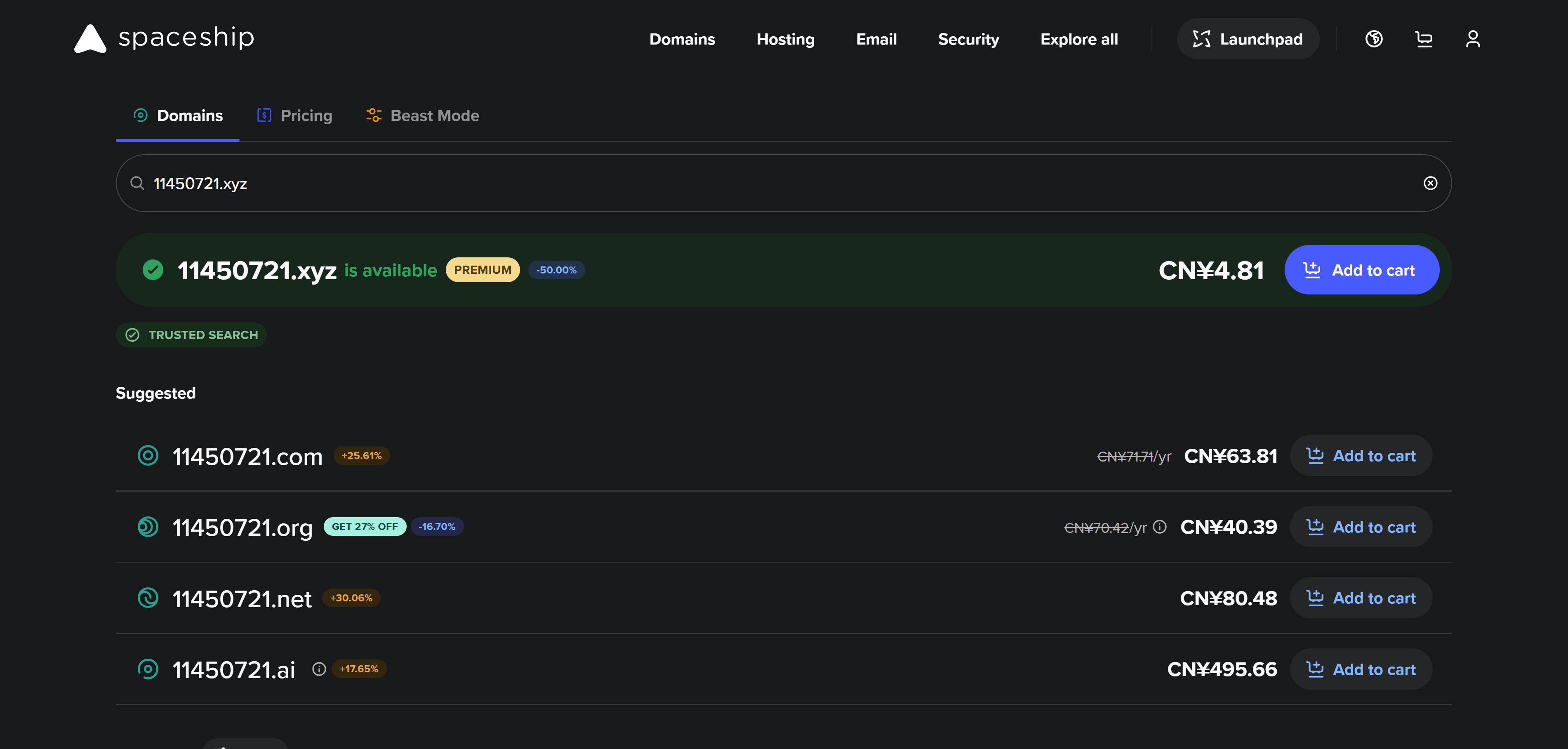
Task: Click the 11450721.org domain name
Action: click(242, 528)
